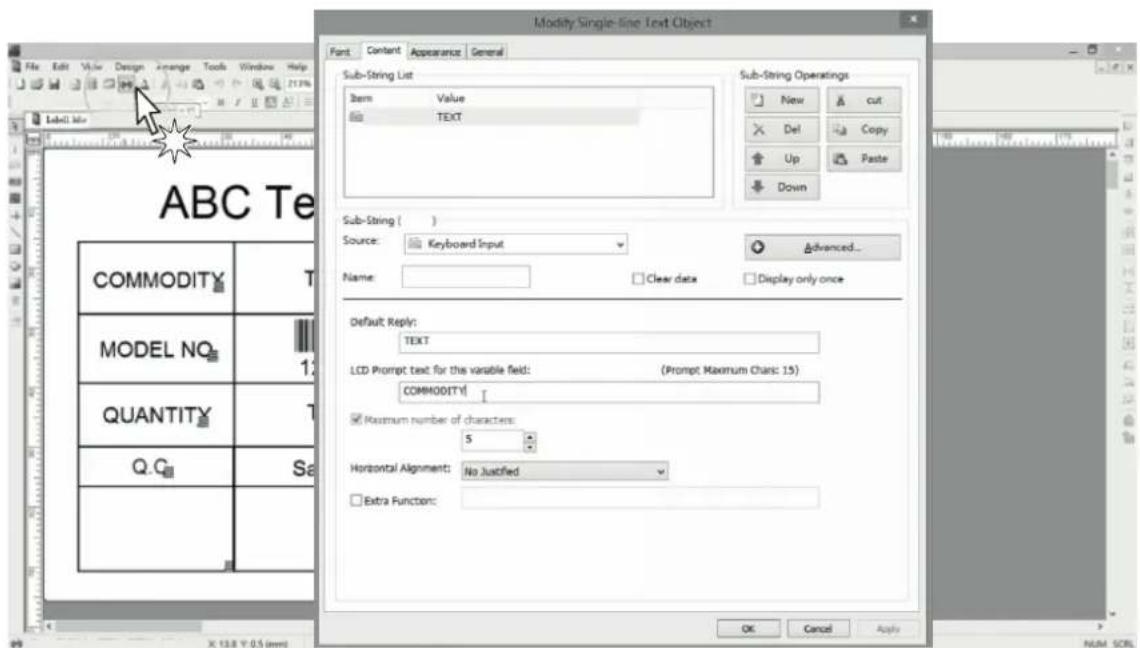Image resolution: width=1140 pixels, height=648 pixels.
Task: Click the maximum characters number field
Action: coord(492,440)
